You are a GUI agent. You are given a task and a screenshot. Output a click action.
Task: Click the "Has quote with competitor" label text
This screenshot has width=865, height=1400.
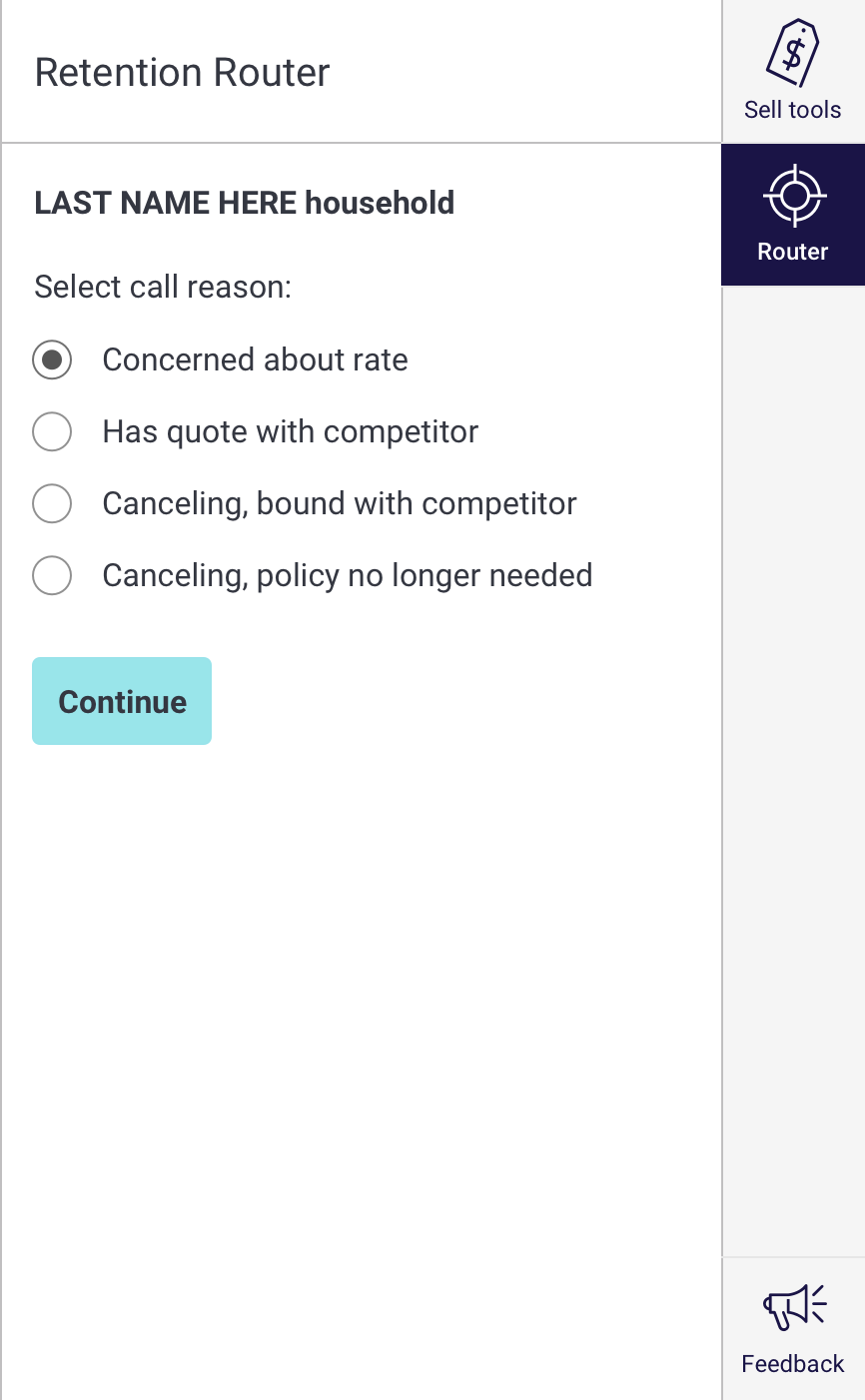pyautogui.click(x=290, y=431)
